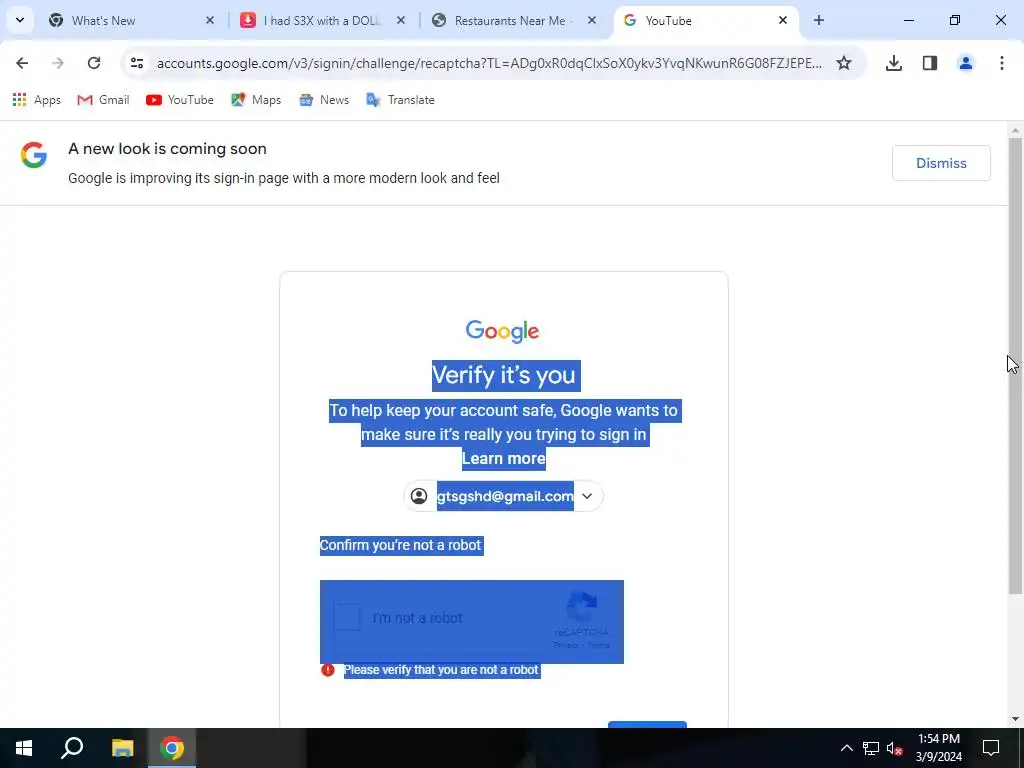Open Gmail bookmark

click(103, 100)
